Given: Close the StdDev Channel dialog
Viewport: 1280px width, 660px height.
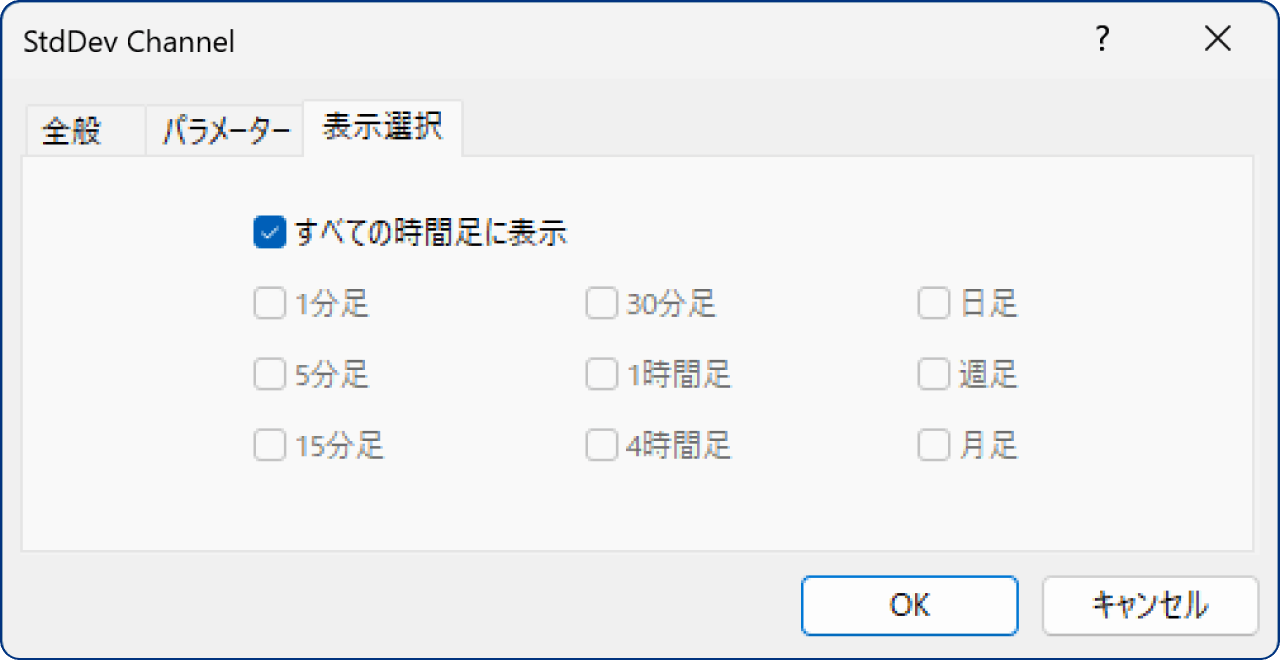Looking at the screenshot, I should click(1217, 40).
